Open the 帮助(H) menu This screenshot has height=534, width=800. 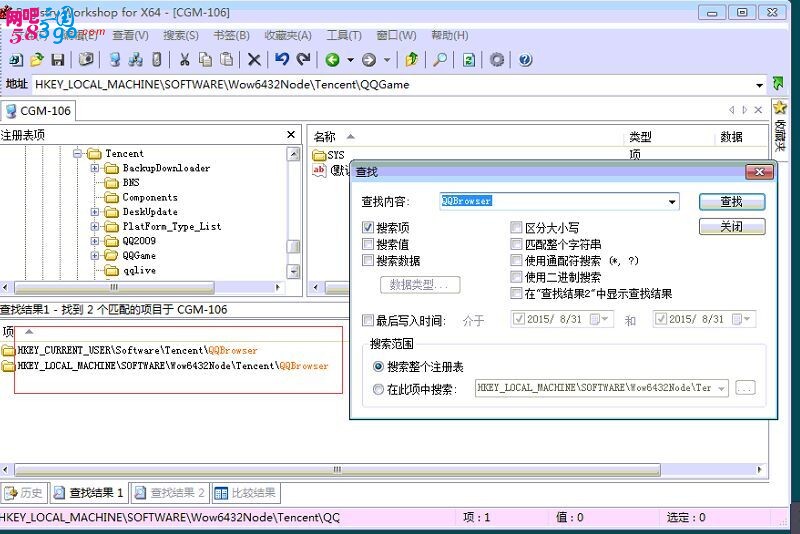point(449,35)
